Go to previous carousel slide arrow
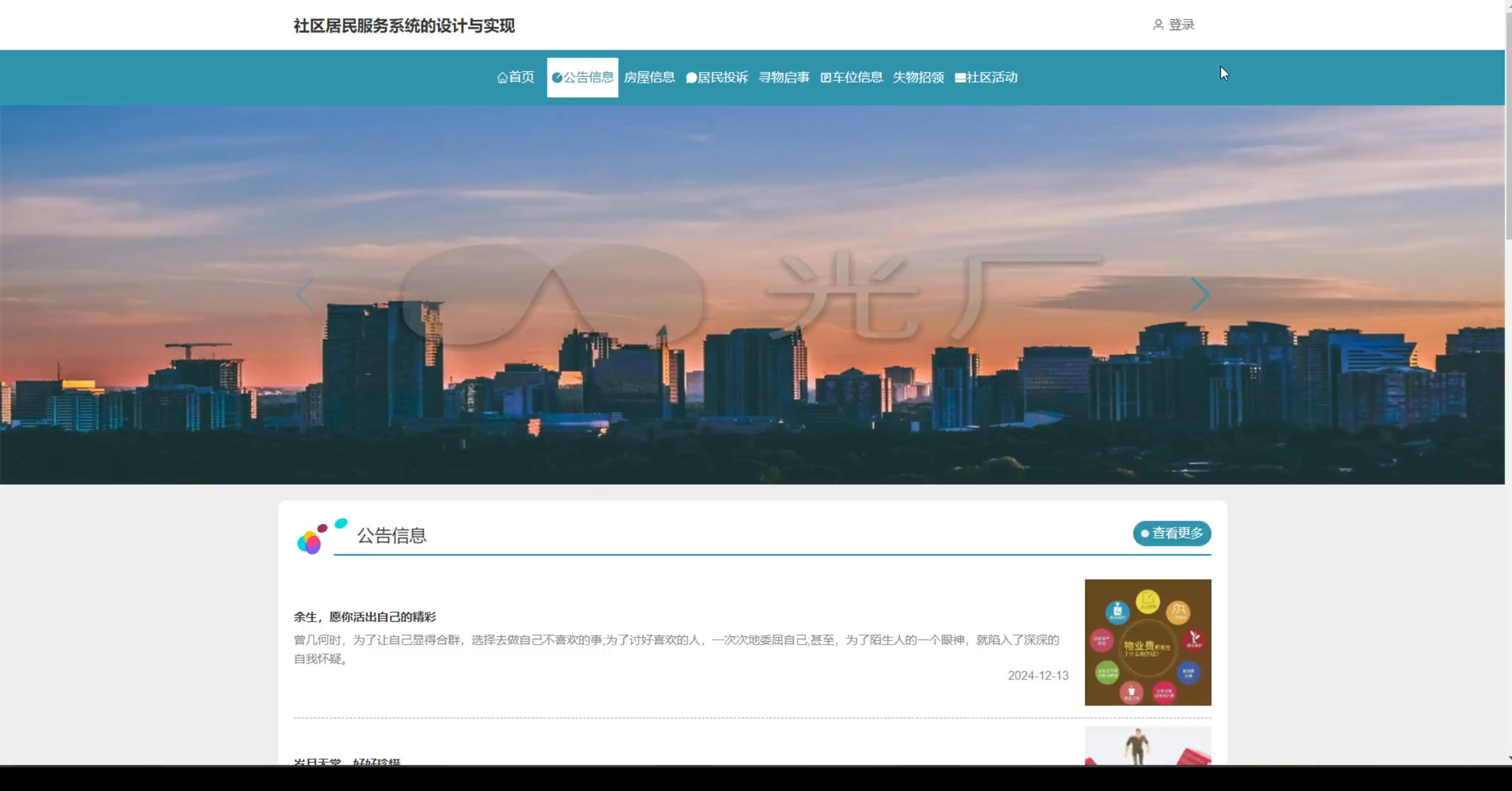This screenshot has height=791, width=1512. tap(305, 295)
